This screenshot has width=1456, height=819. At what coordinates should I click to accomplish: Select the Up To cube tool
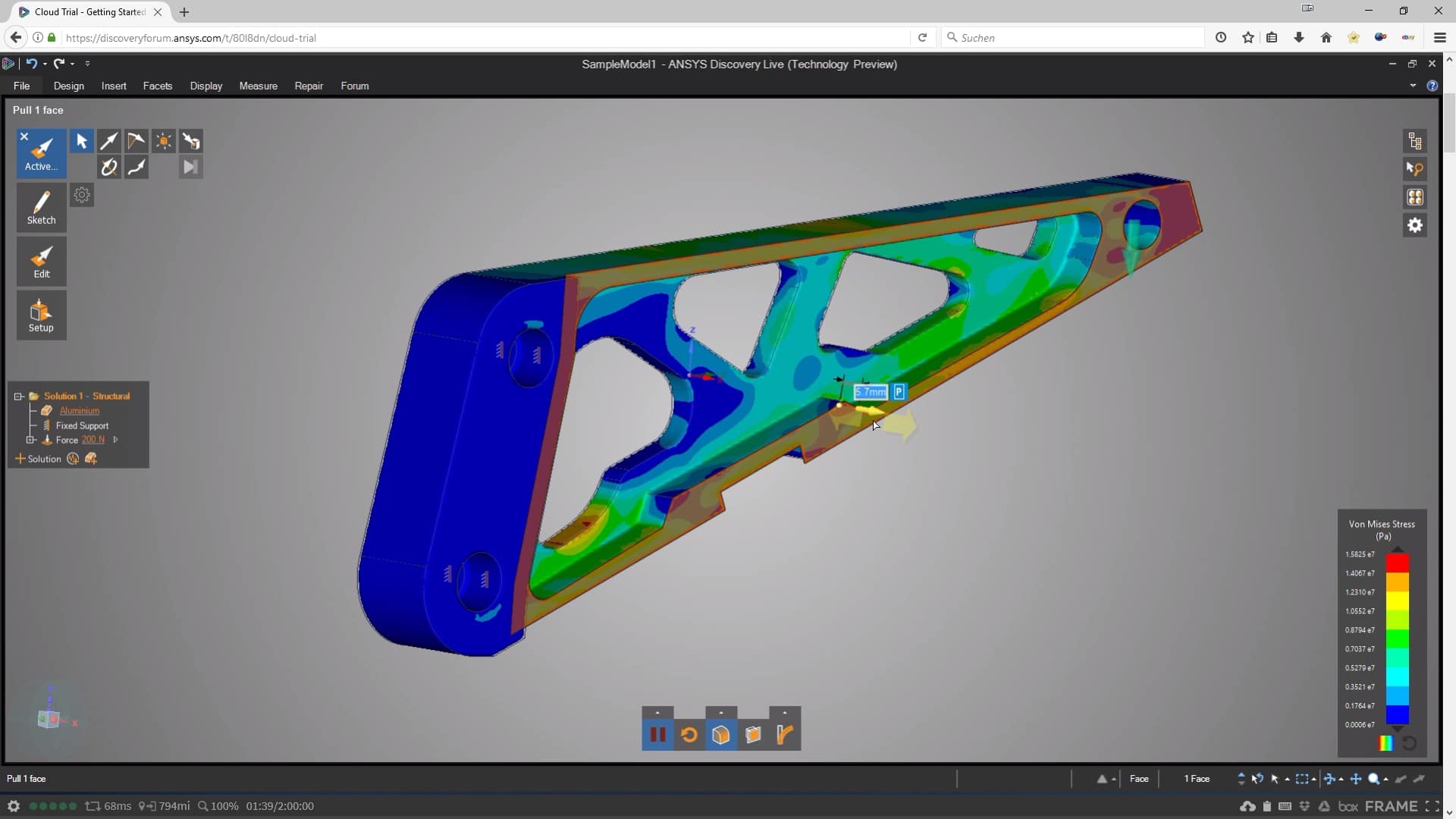point(191,141)
